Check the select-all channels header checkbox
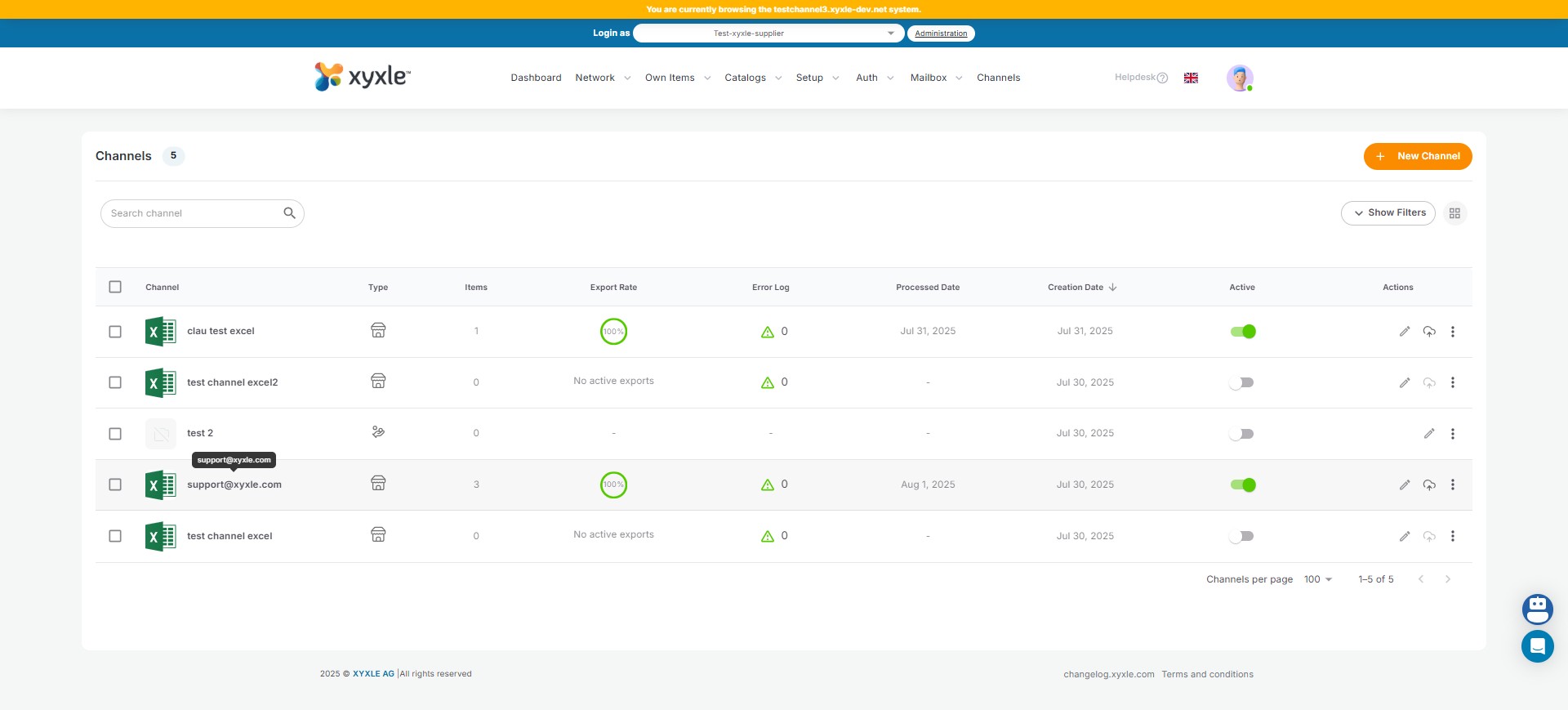The width and height of the screenshot is (1568, 710). pyautogui.click(x=115, y=288)
